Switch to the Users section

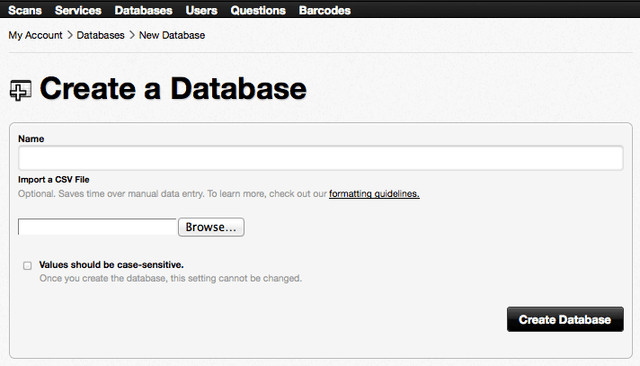[201, 10]
